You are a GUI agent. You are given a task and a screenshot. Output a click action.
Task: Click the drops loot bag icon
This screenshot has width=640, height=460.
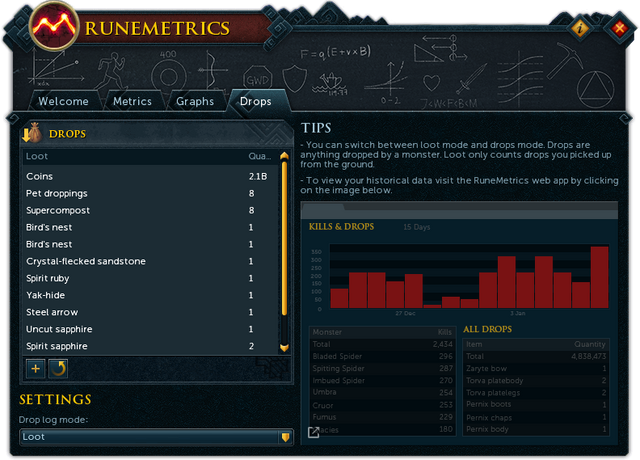31,132
